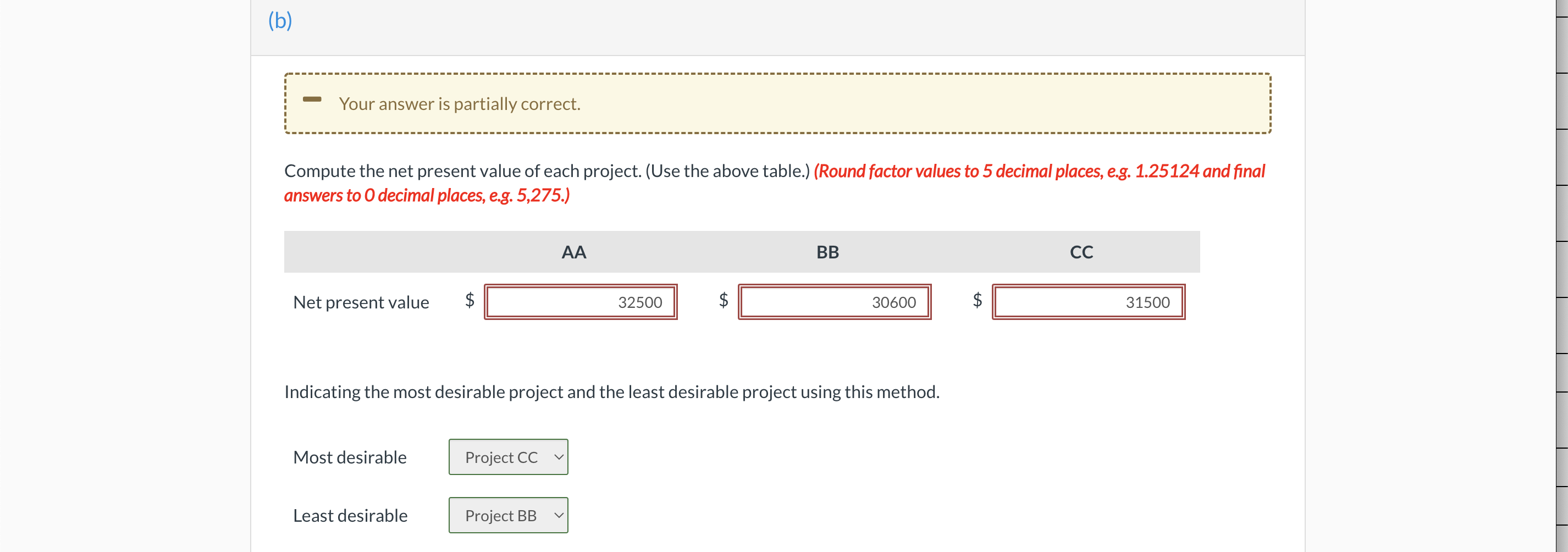Click the value 31500 in the CC box

1148,302
